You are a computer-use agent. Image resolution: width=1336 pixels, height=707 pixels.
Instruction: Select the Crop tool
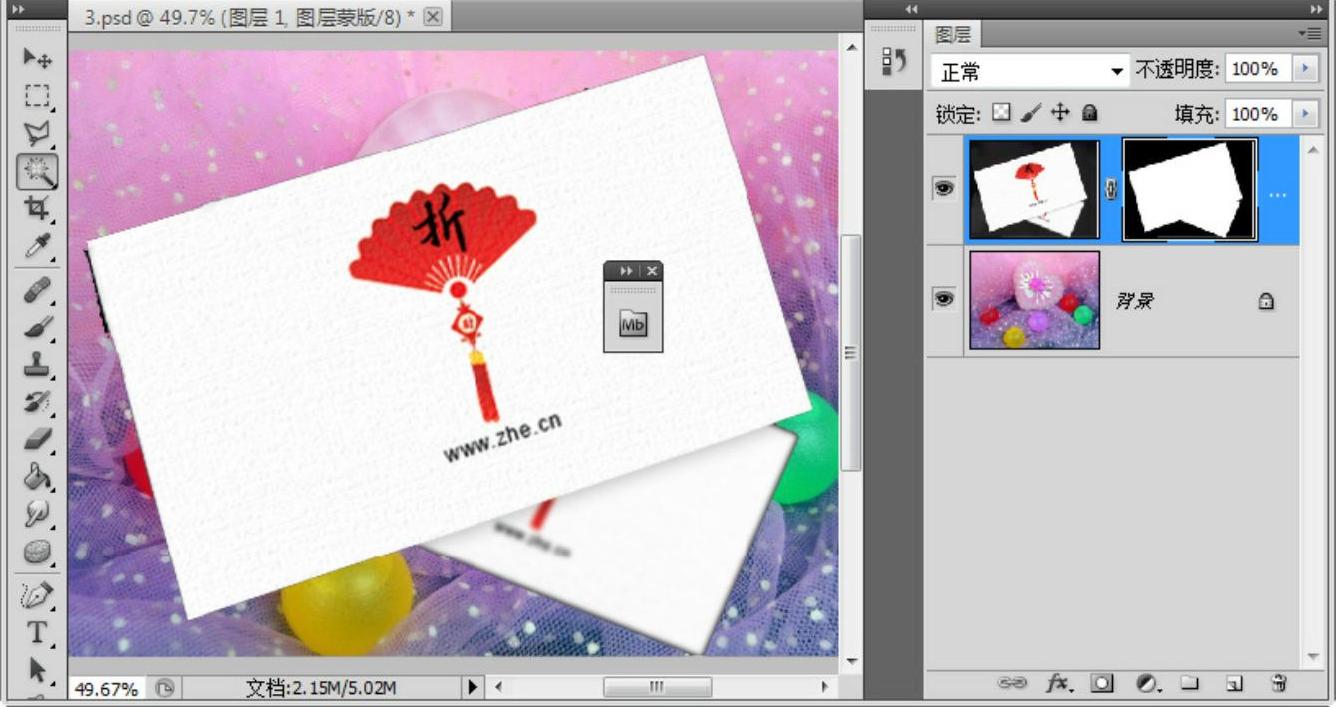pyautogui.click(x=37, y=208)
